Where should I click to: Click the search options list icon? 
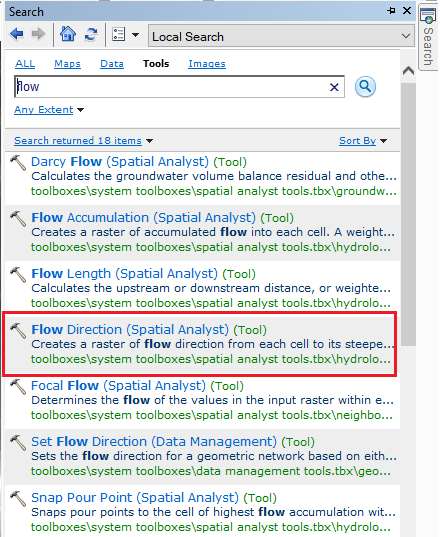118,34
